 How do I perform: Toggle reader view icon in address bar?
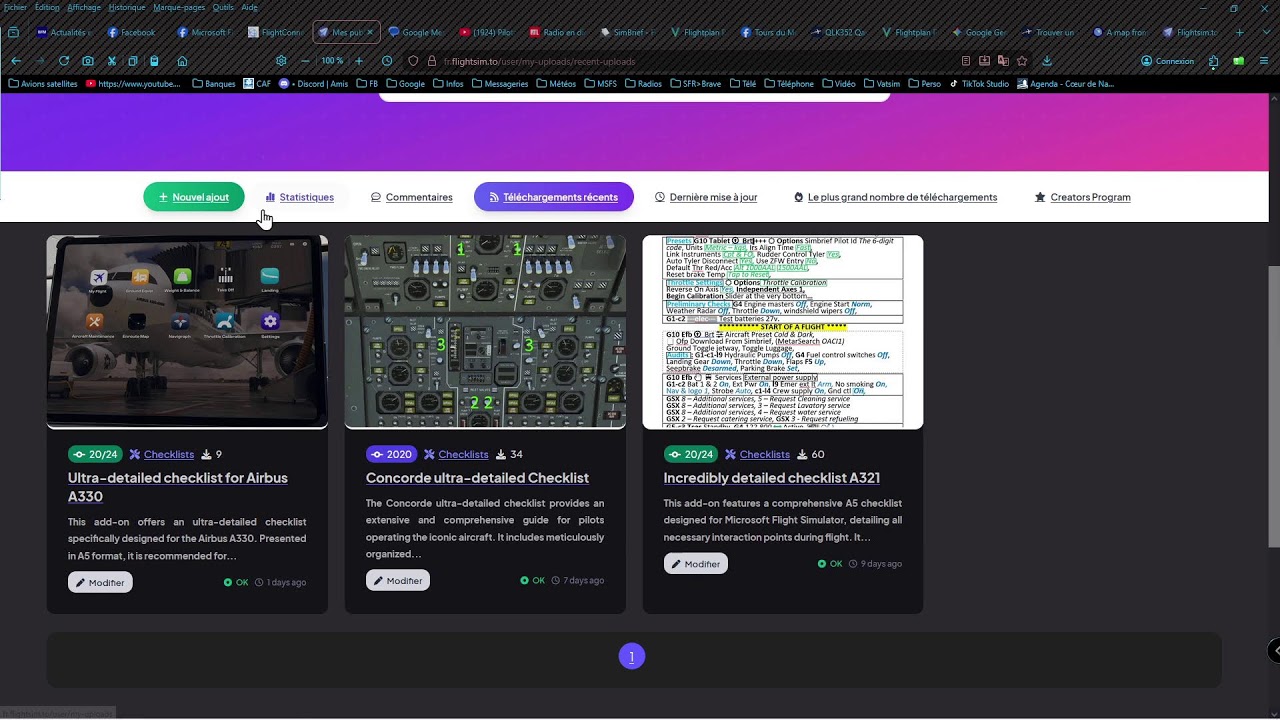pyautogui.click(x=965, y=61)
